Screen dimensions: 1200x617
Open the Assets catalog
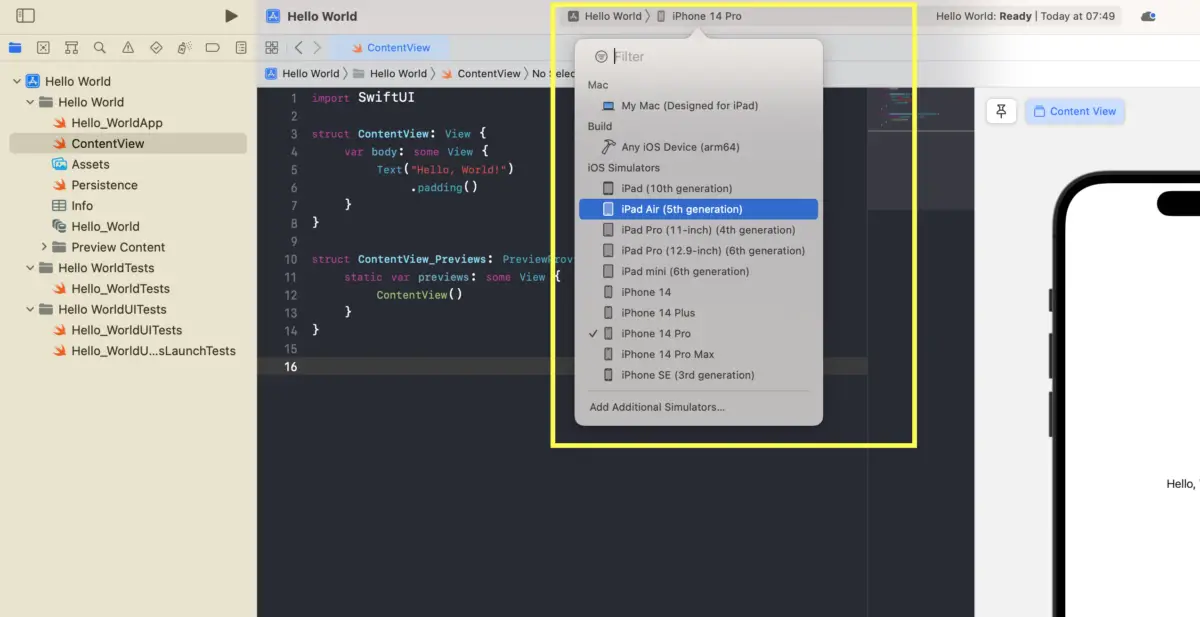click(x=128, y=164)
